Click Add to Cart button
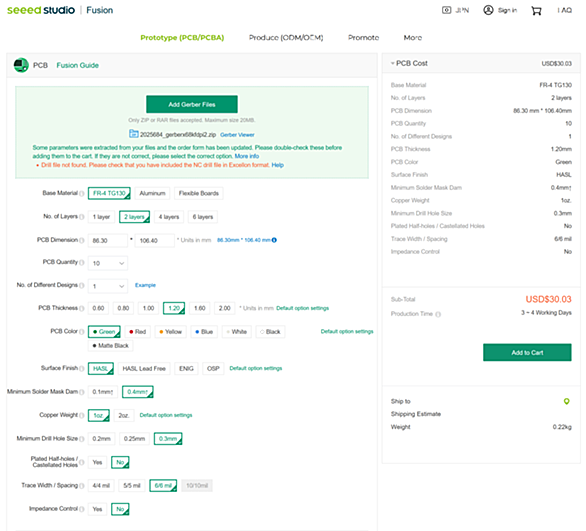586x531 pixels. (527, 352)
